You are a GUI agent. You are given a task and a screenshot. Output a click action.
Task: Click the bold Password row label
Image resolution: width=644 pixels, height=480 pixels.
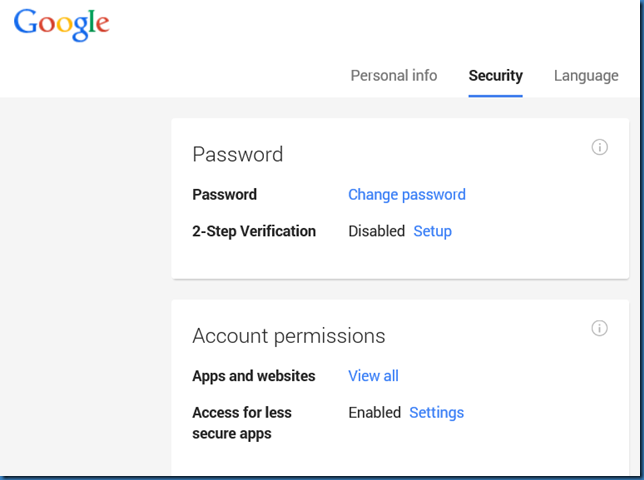(x=224, y=195)
